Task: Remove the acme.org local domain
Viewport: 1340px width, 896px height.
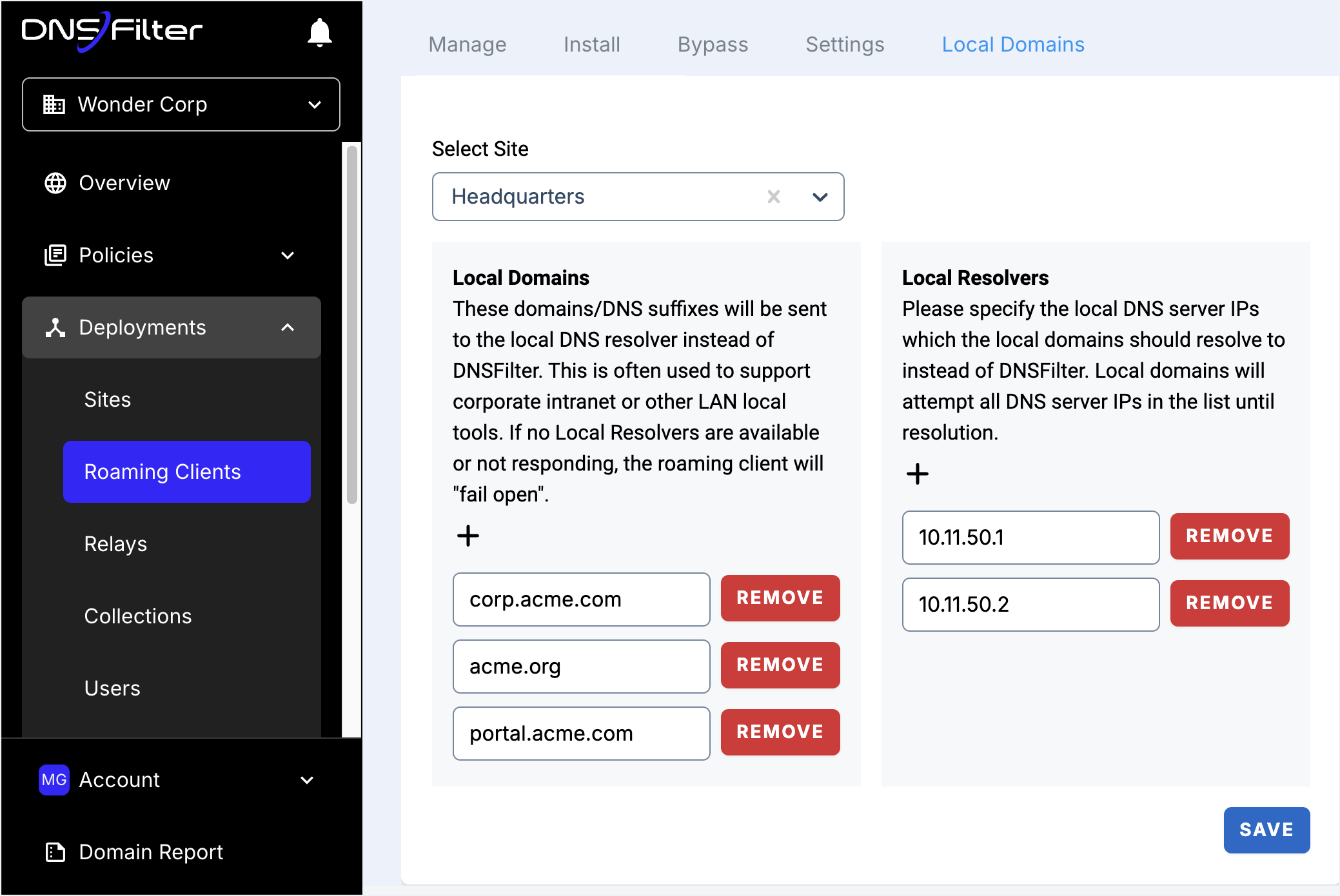Action: pyautogui.click(x=780, y=665)
